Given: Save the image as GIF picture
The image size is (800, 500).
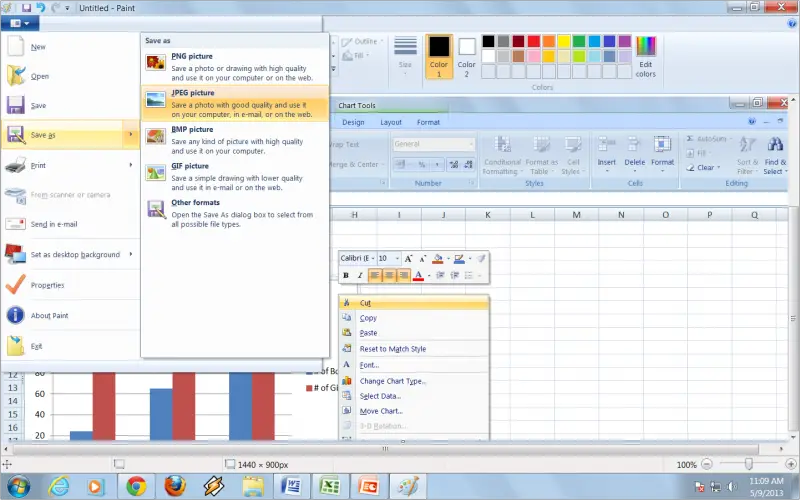Looking at the screenshot, I should pos(235,177).
